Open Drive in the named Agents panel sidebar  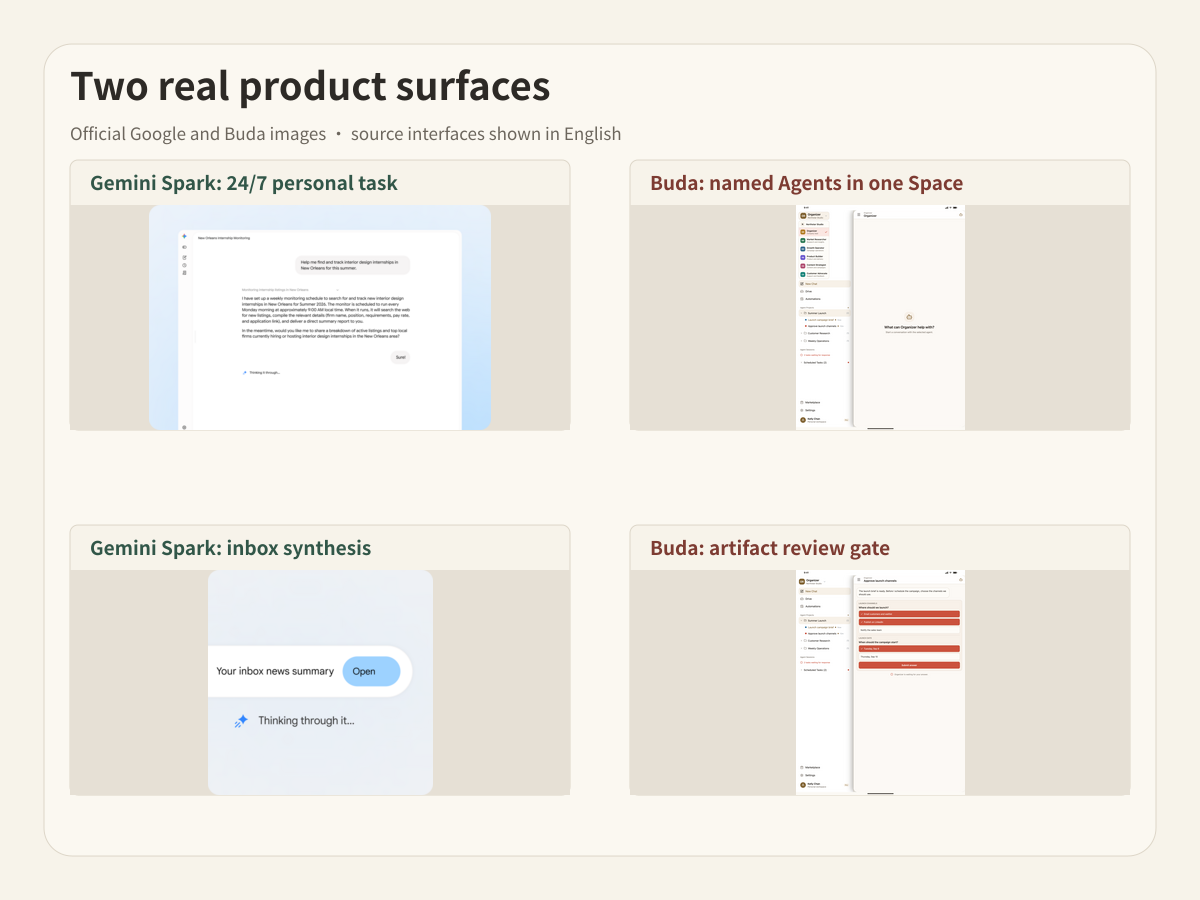[x=824, y=291]
